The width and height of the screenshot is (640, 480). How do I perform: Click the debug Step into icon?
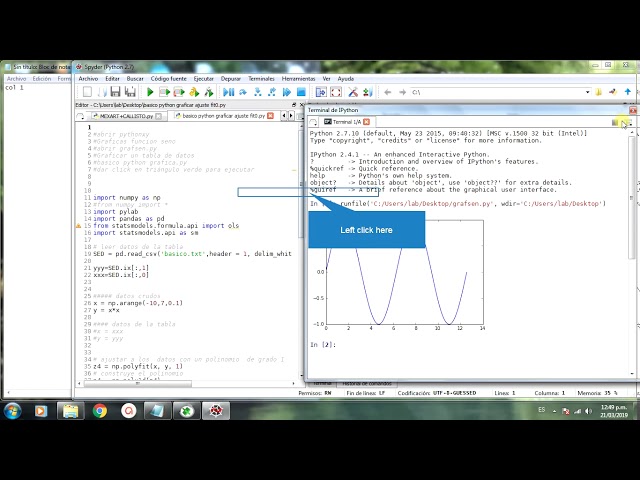[258, 92]
